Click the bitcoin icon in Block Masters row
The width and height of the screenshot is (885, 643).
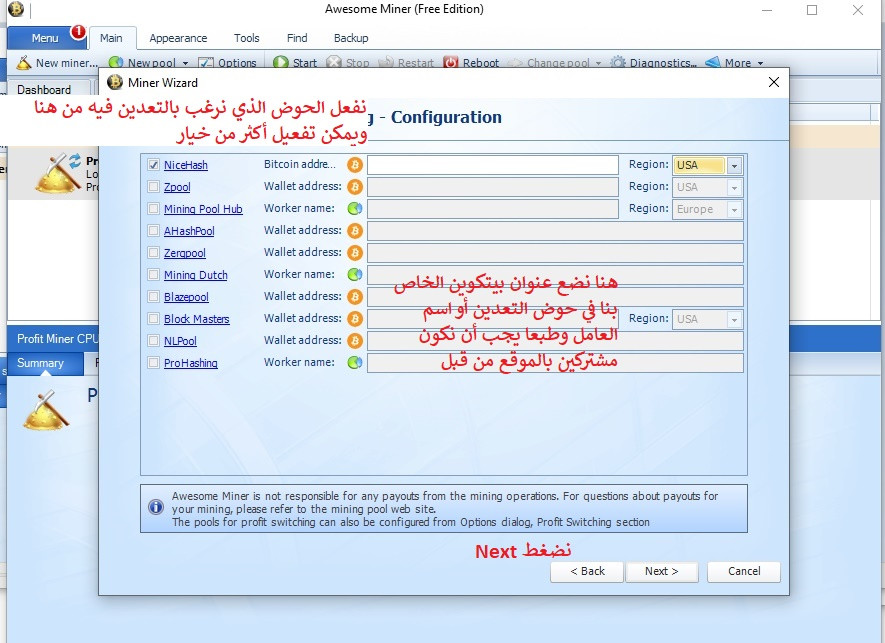click(x=354, y=319)
